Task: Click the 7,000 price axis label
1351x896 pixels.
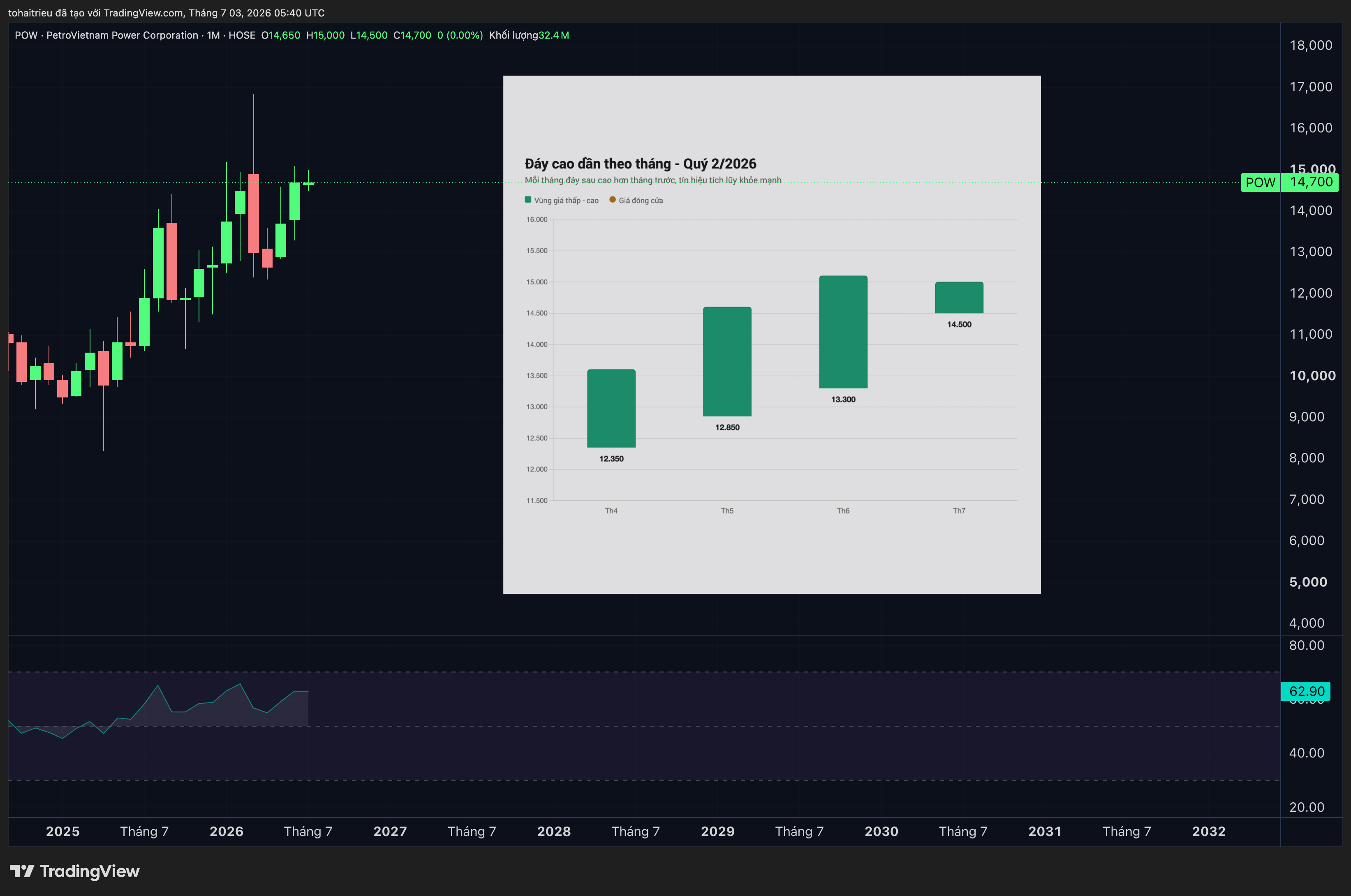Action: click(1307, 499)
